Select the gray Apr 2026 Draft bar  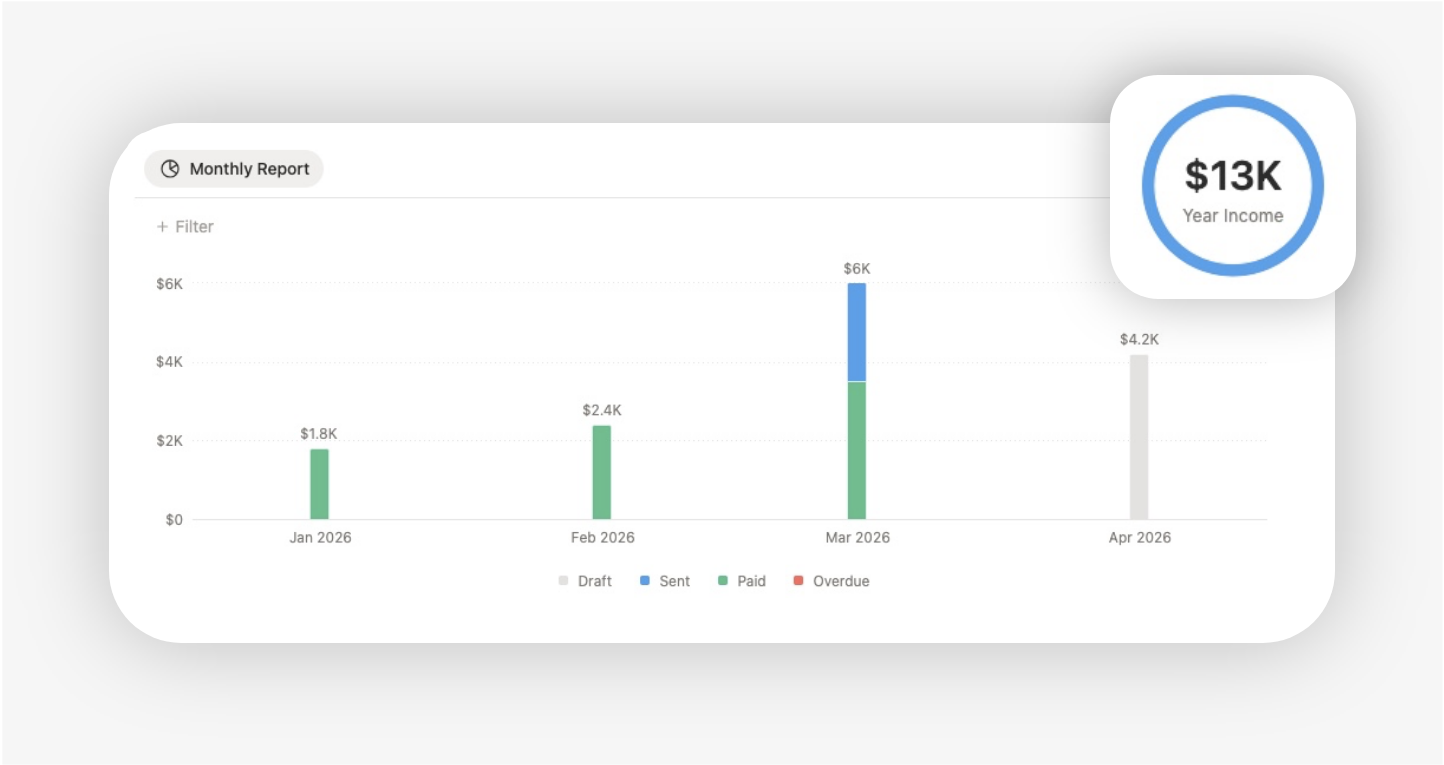point(1139,437)
